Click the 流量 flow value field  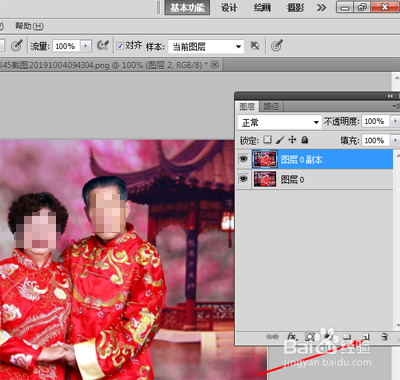66,46
